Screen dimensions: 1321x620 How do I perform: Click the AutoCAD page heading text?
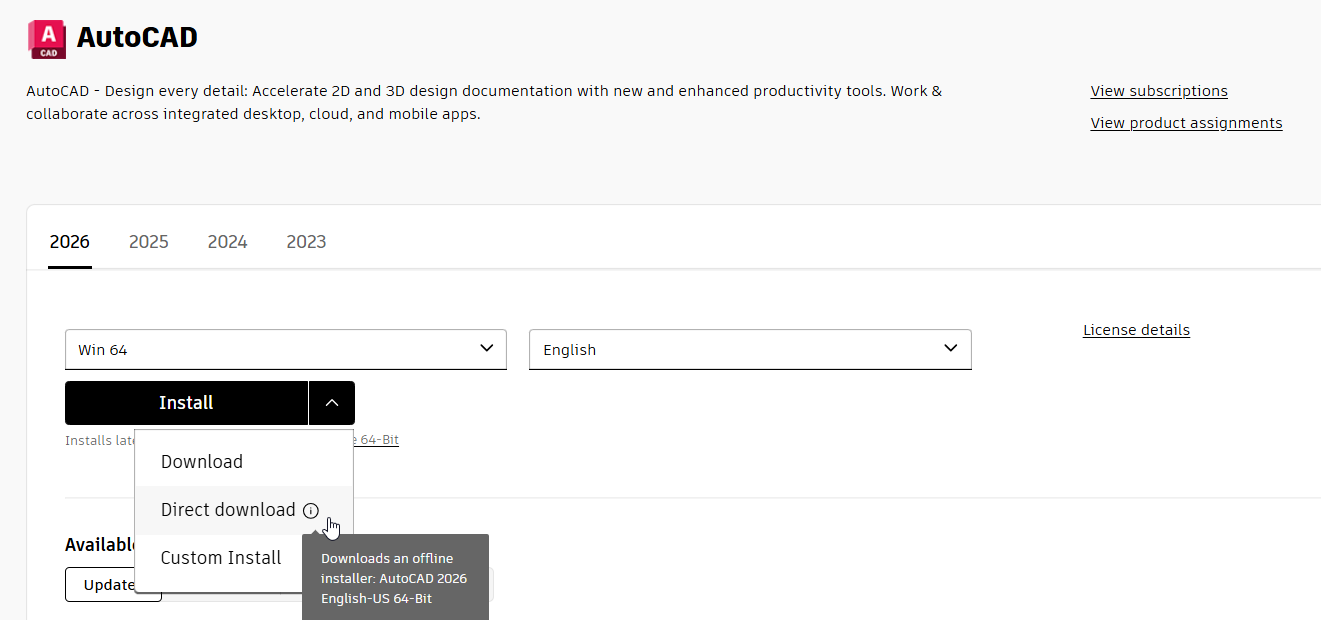pos(137,38)
